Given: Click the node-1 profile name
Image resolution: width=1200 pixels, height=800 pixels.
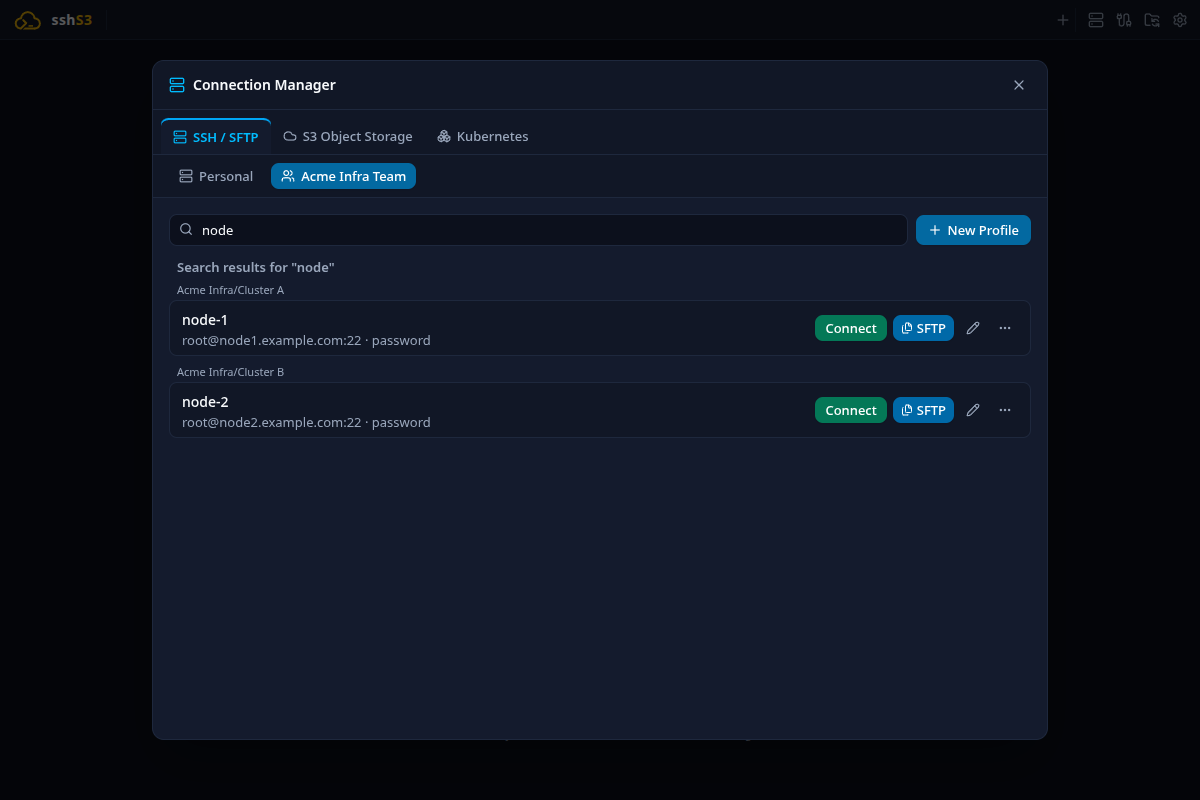Looking at the screenshot, I should pyautogui.click(x=205, y=320).
